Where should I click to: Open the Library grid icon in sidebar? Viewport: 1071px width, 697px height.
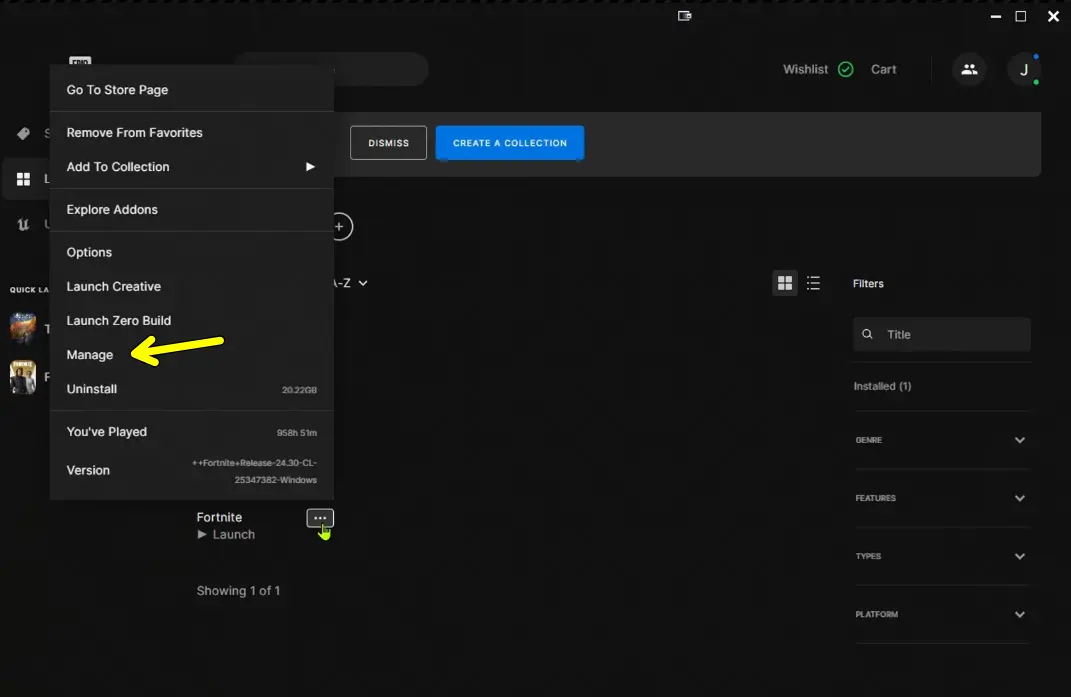point(22,178)
